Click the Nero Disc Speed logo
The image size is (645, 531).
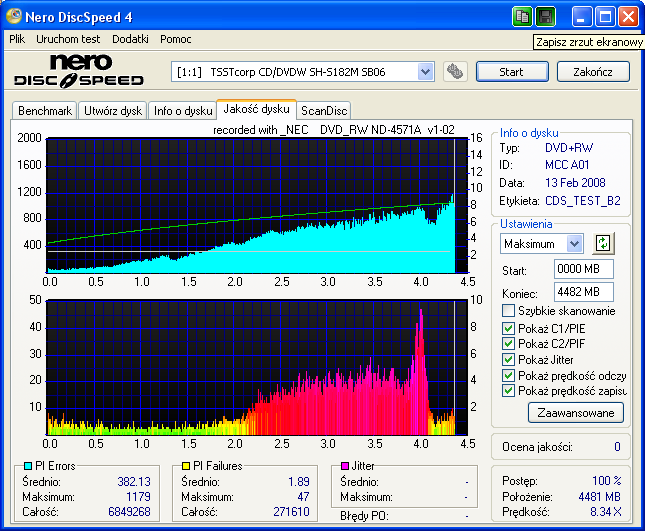point(79,71)
